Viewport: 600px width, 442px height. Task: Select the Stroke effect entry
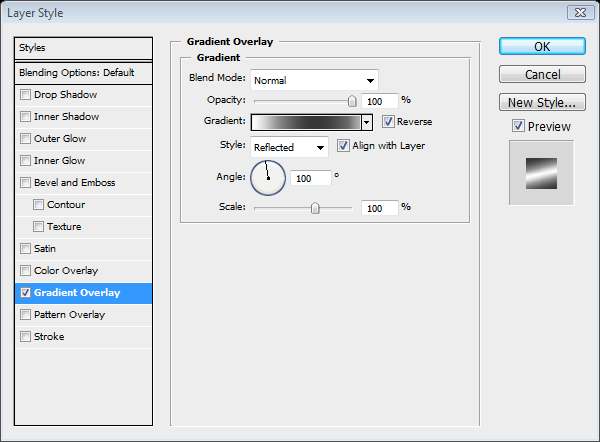pos(49,337)
